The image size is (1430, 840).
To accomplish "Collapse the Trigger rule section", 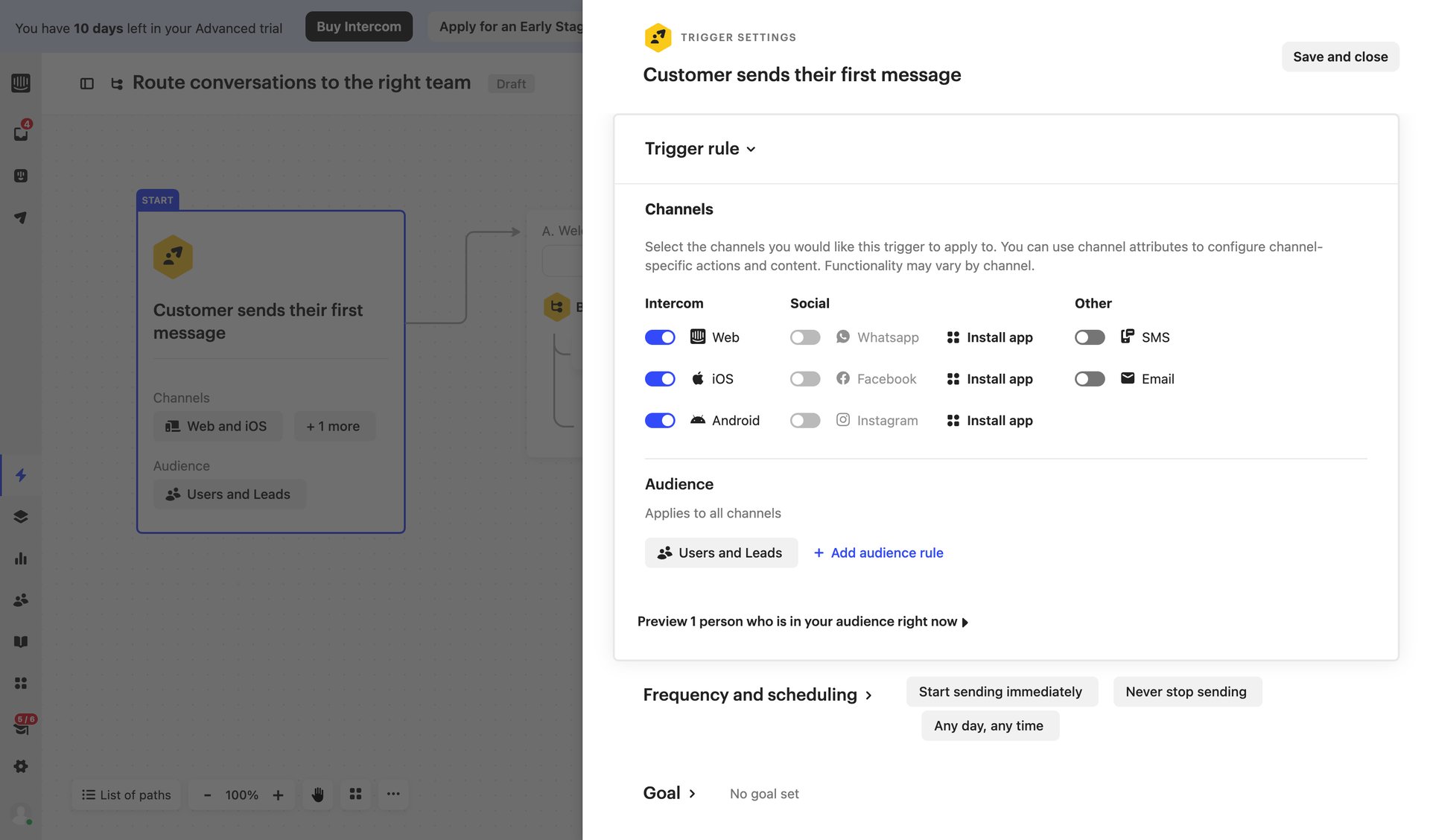I will coord(751,149).
